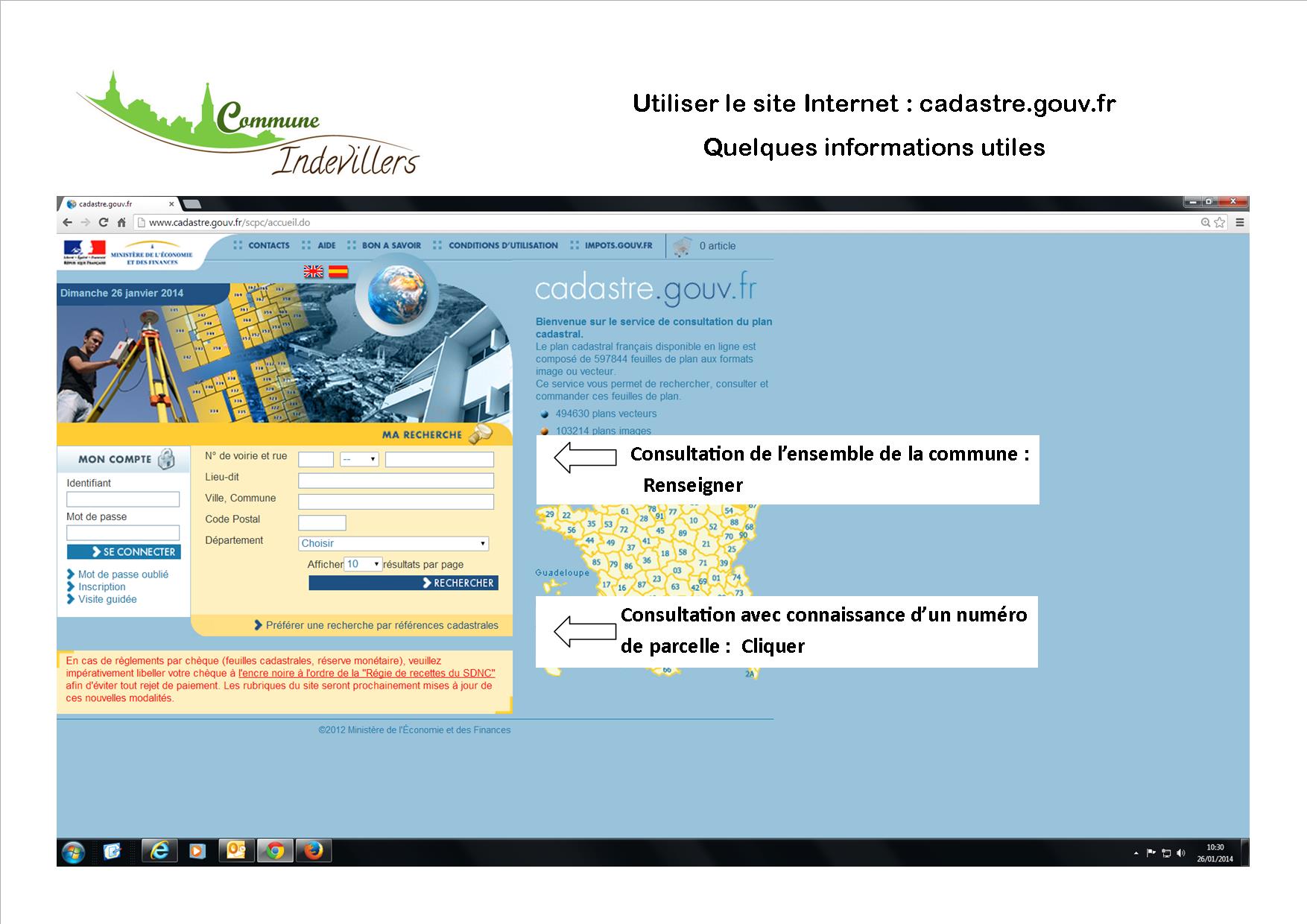Expand the street number suffix dropdown
The width and height of the screenshot is (1307, 924).
359,459
